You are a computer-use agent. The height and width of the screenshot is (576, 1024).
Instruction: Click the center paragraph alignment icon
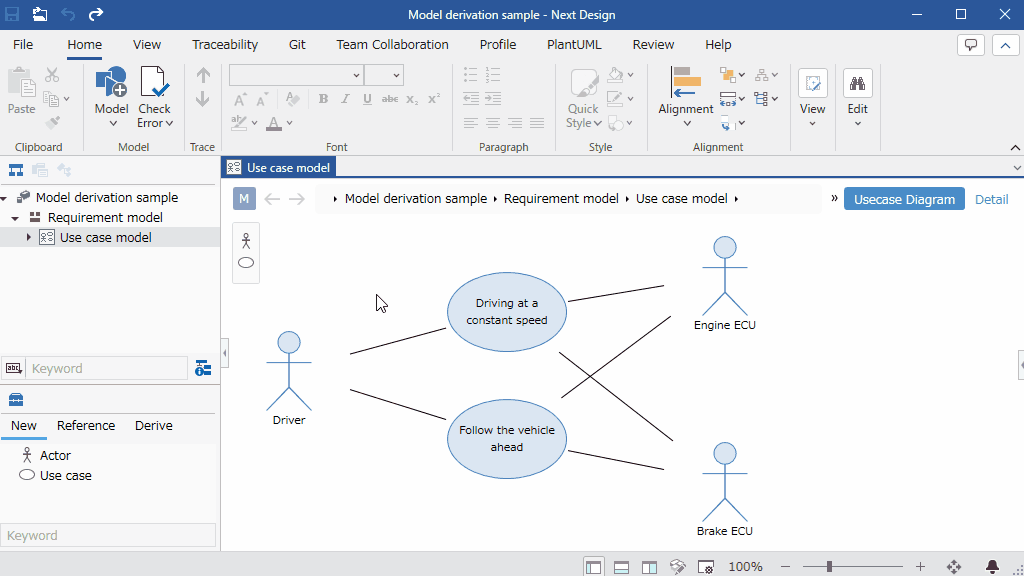click(493, 123)
